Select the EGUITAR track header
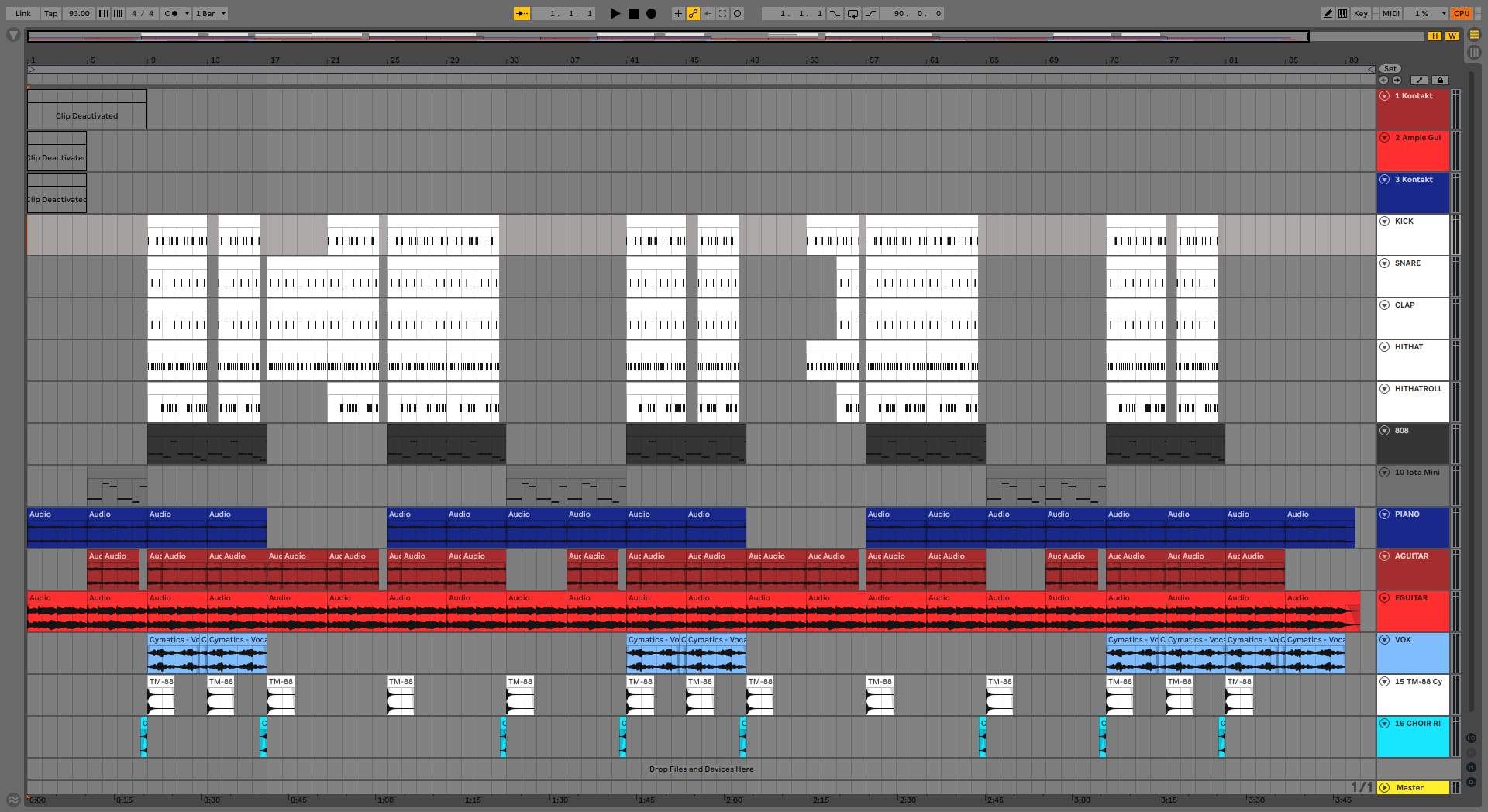 coord(1413,611)
